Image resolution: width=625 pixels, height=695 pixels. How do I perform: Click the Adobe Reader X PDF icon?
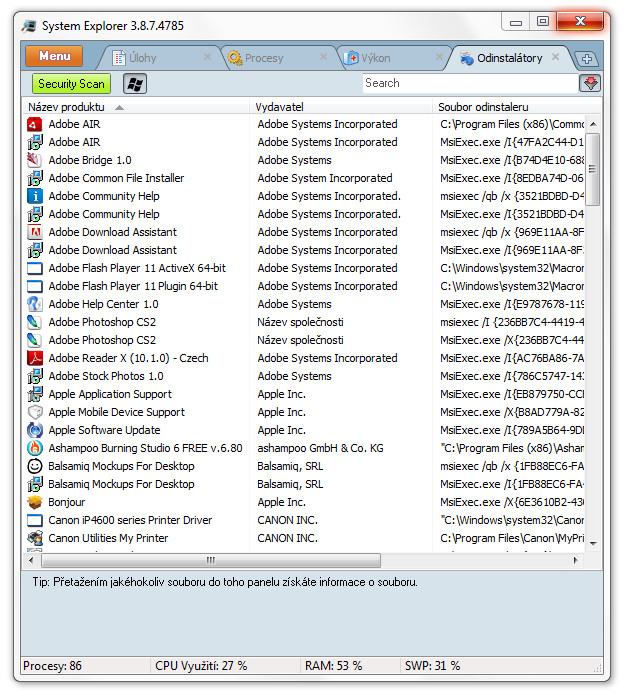click(35, 358)
